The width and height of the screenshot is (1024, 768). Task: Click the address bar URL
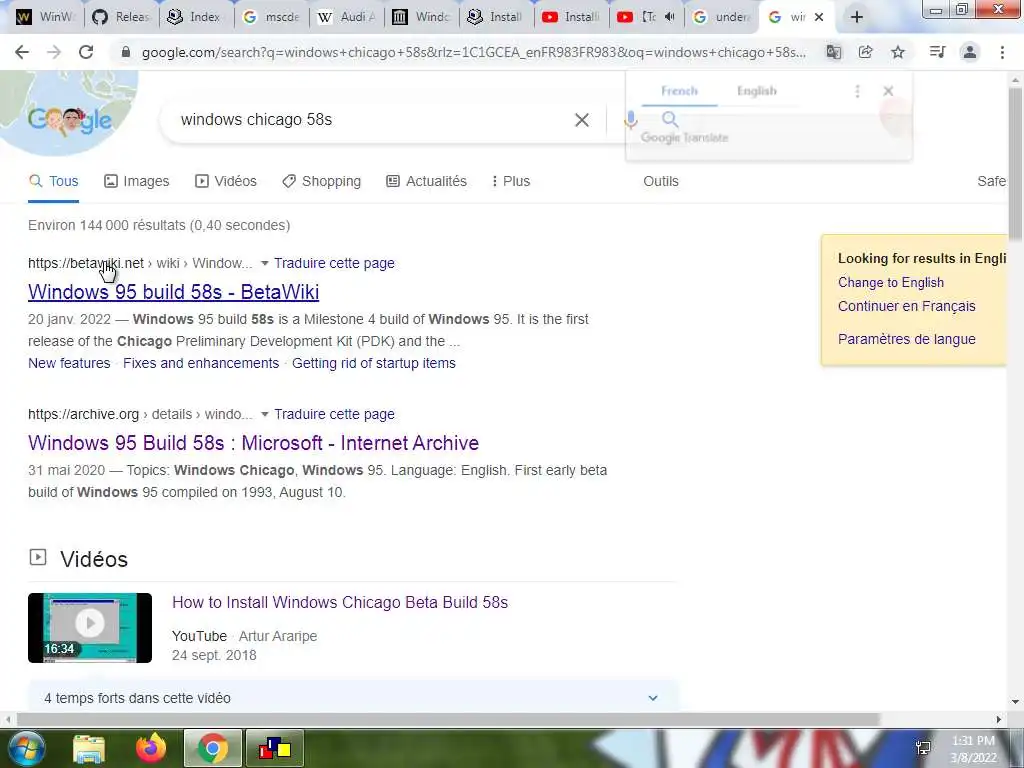pos(473,52)
